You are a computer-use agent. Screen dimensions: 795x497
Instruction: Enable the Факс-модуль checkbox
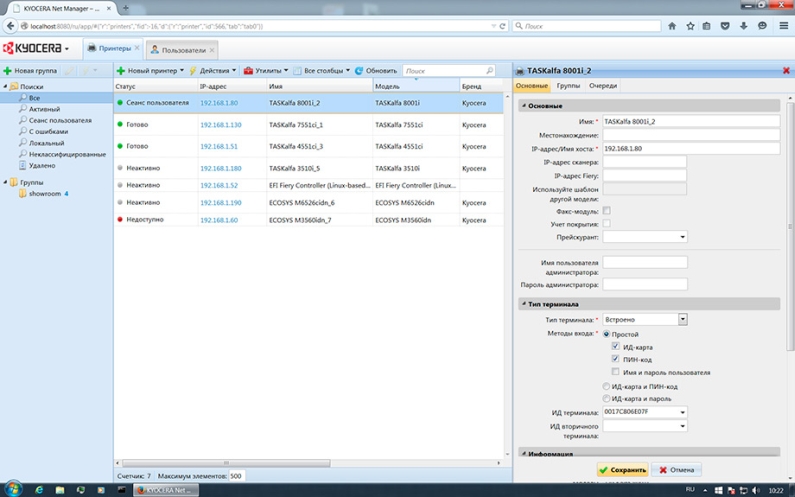point(607,211)
